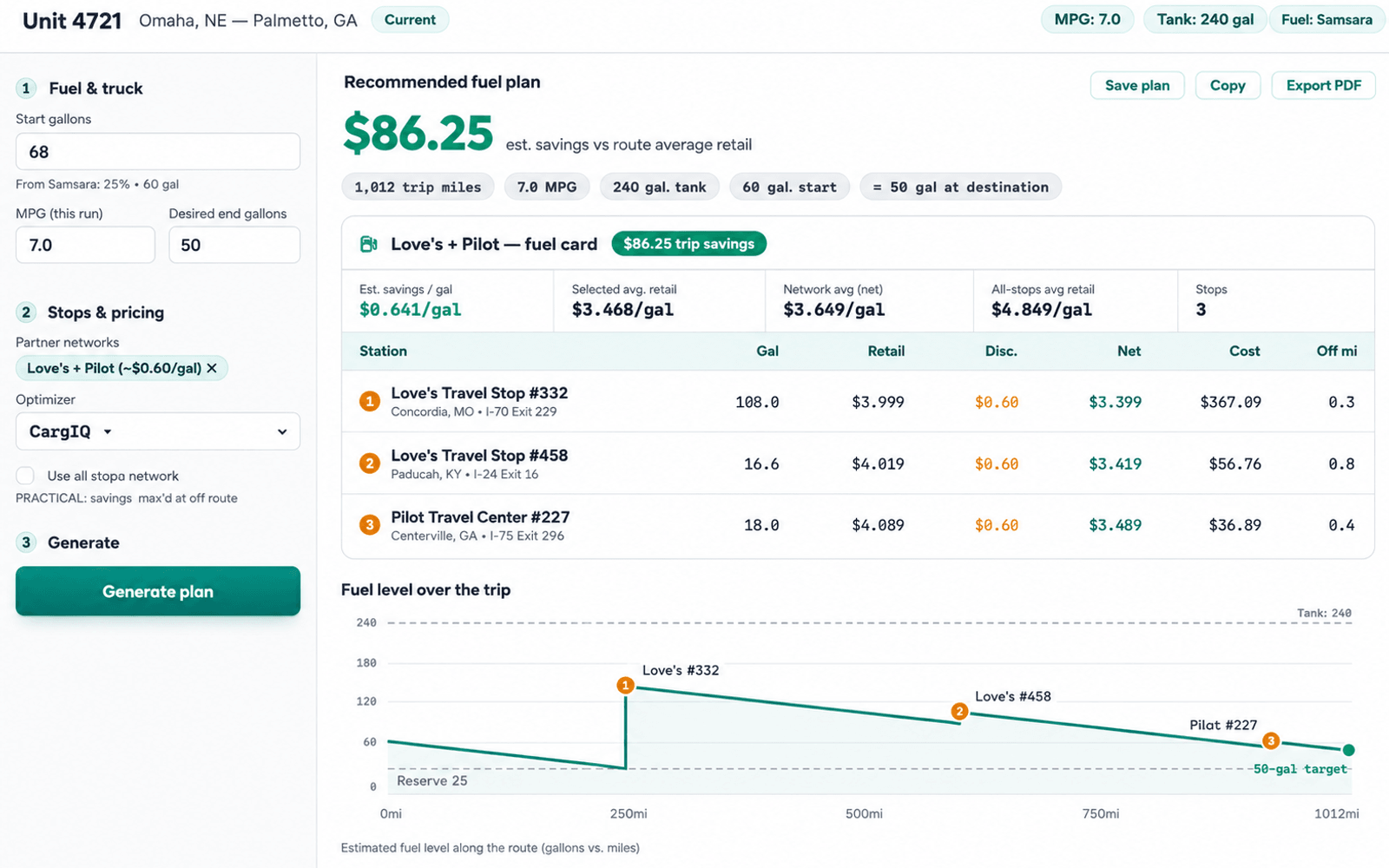Click the $367.09 cost cell
The height and width of the screenshot is (868, 1389).
pyautogui.click(x=1230, y=402)
